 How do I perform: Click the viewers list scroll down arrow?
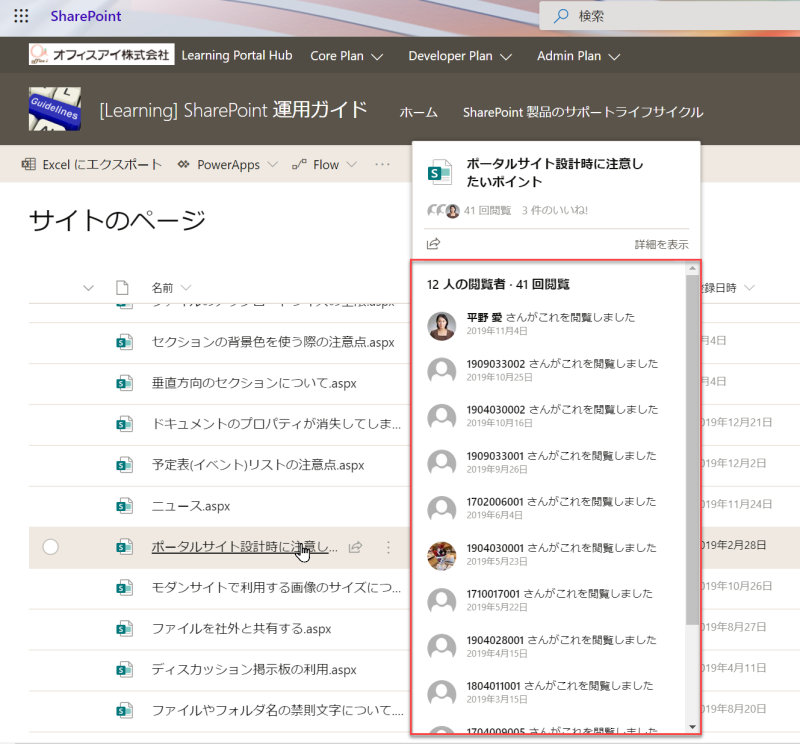click(692, 727)
